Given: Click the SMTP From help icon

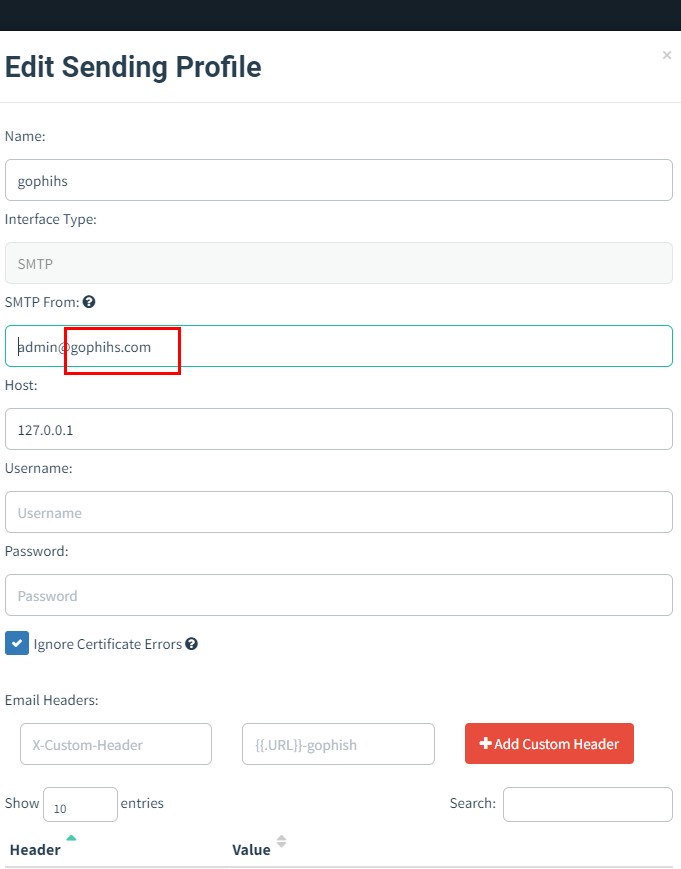Looking at the screenshot, I should pos(89,302).
